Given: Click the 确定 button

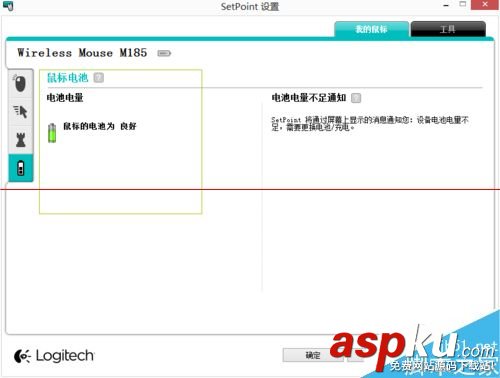Looking at the screenshot, I should [313, 355].
